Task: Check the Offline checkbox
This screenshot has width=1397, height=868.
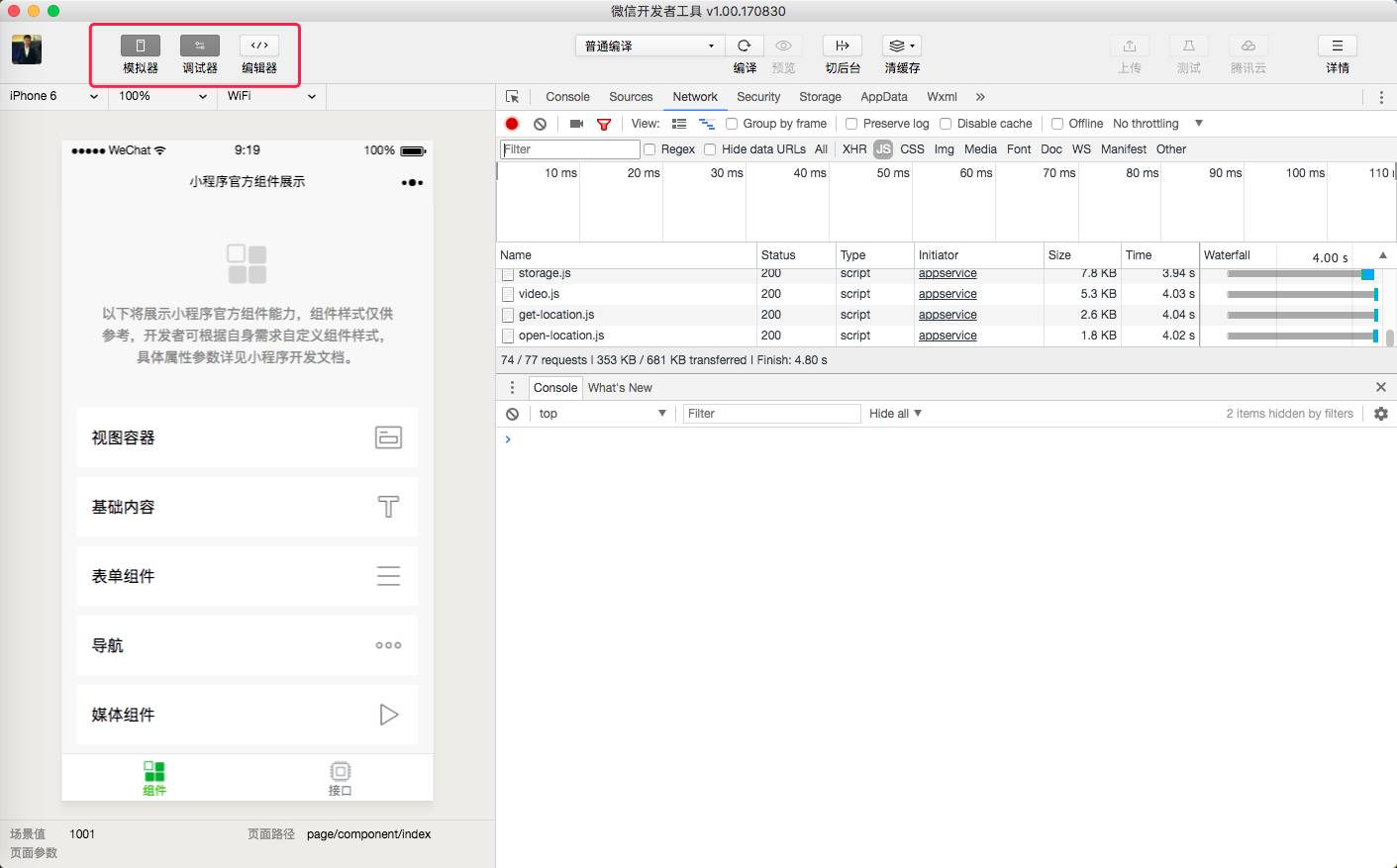Action: 1057,124
